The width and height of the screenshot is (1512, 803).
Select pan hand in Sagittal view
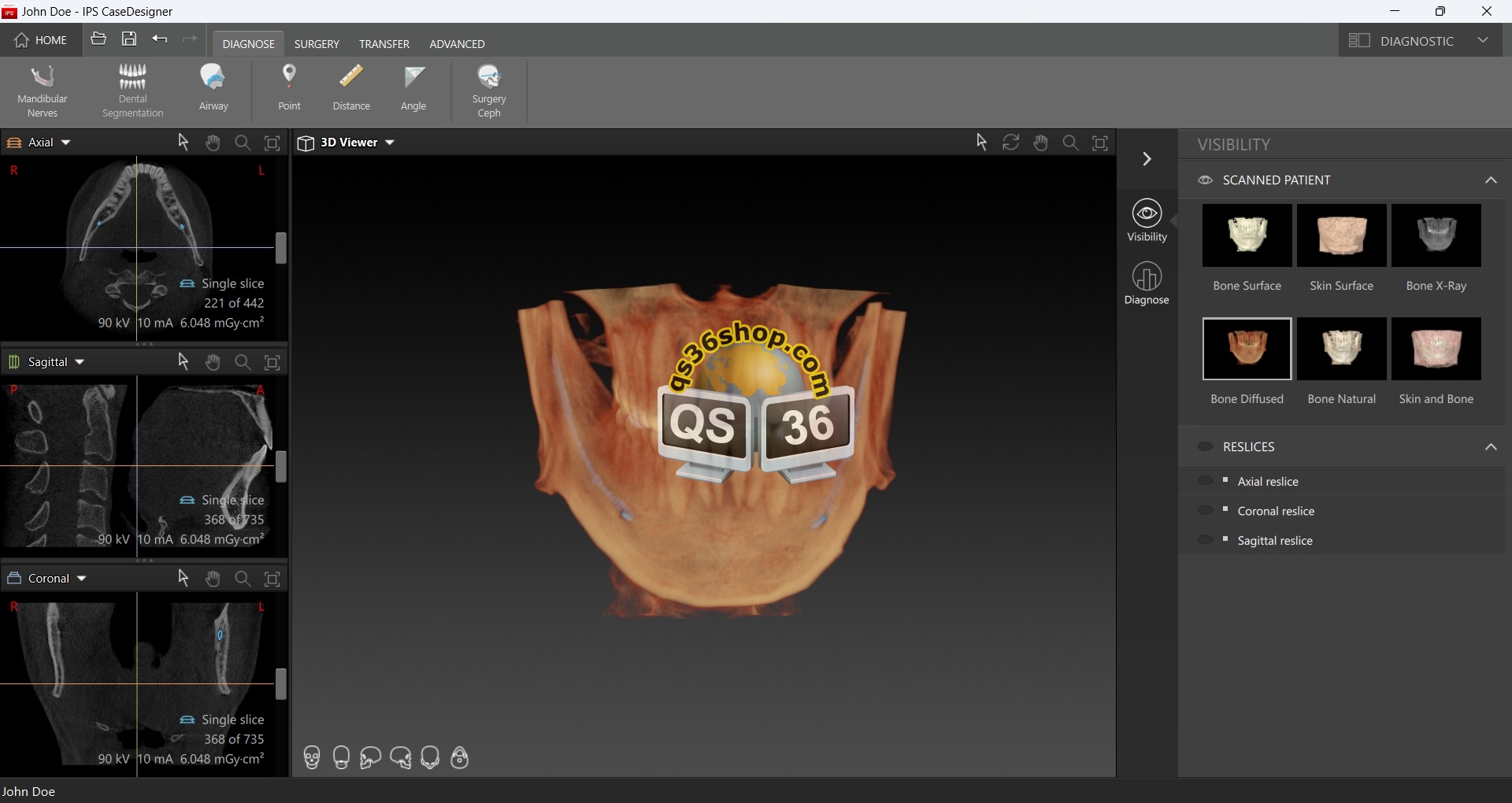(x=213, y=362)
